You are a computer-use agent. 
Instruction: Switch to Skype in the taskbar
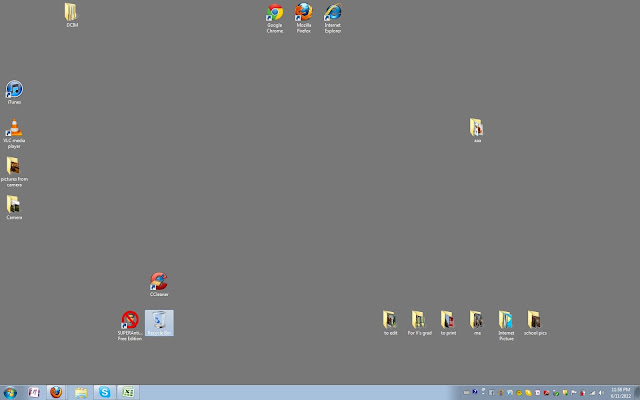104,393
